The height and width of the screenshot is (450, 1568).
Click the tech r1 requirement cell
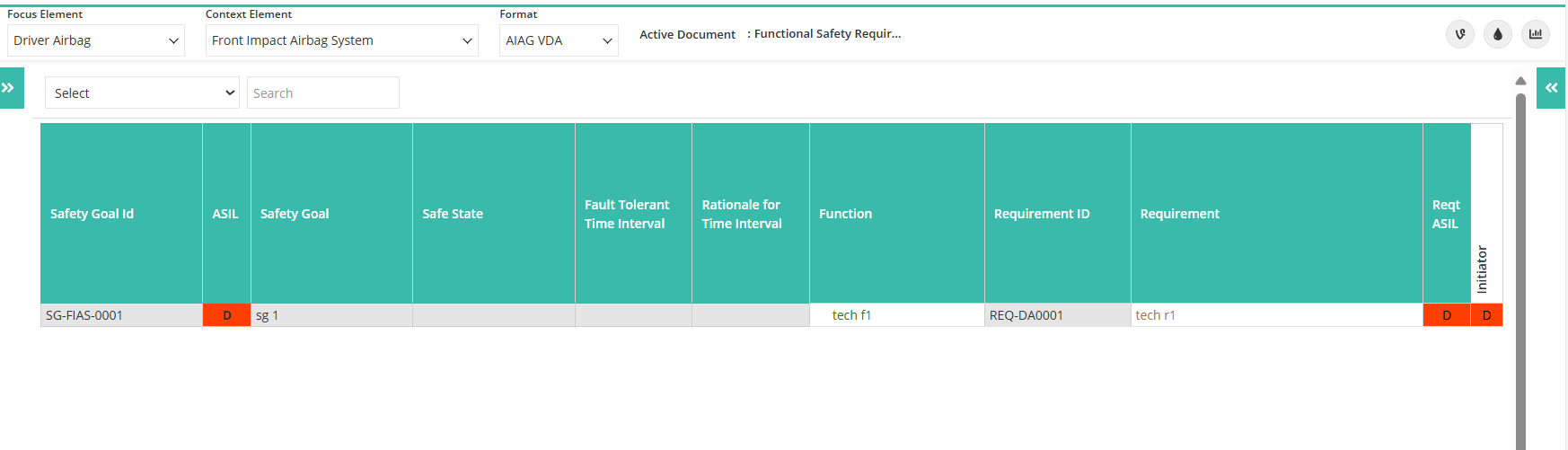[x=1277, y=315]
